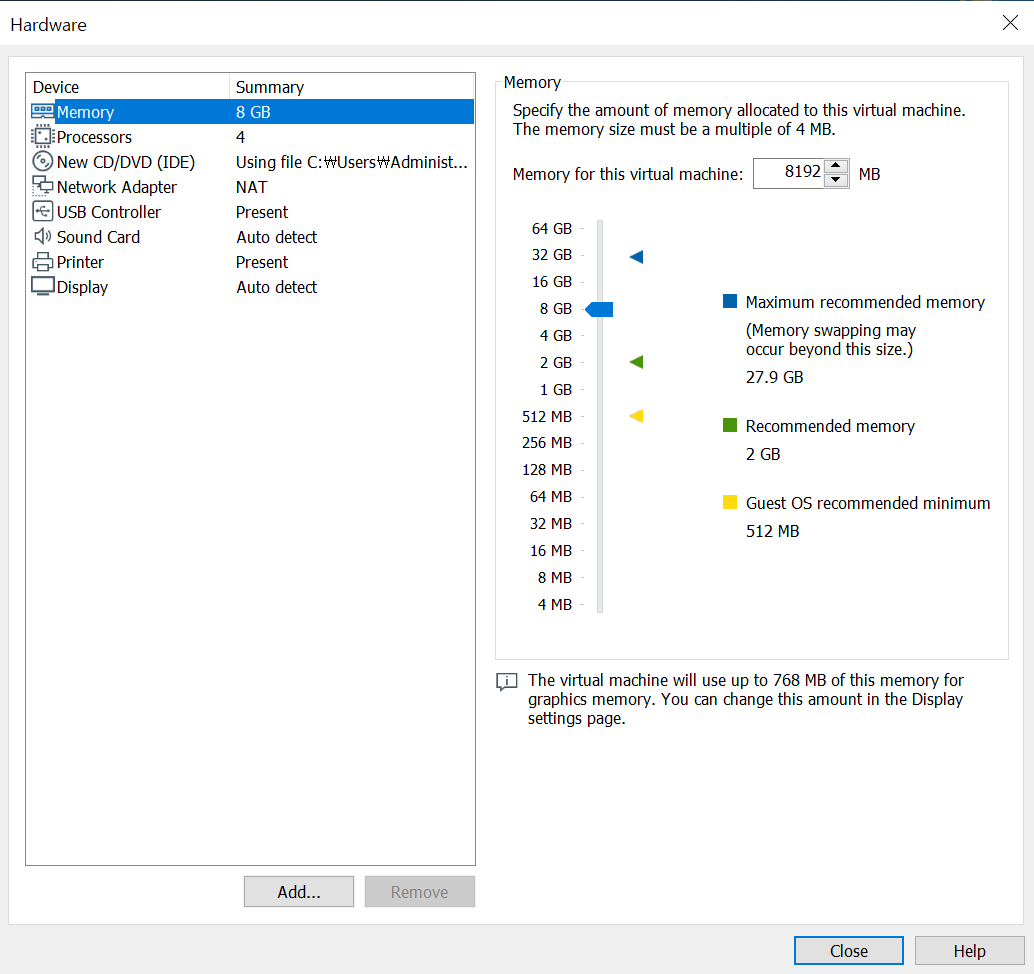The image size is (1034, 974).
Task: Close the Hardware dialog with X
Action: pyautogui.click(x=1010, y=23)
